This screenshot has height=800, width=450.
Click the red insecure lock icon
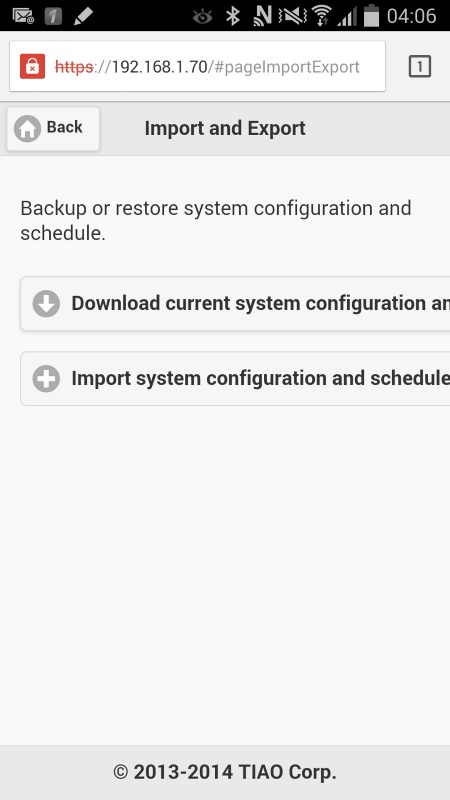point(33,66)
